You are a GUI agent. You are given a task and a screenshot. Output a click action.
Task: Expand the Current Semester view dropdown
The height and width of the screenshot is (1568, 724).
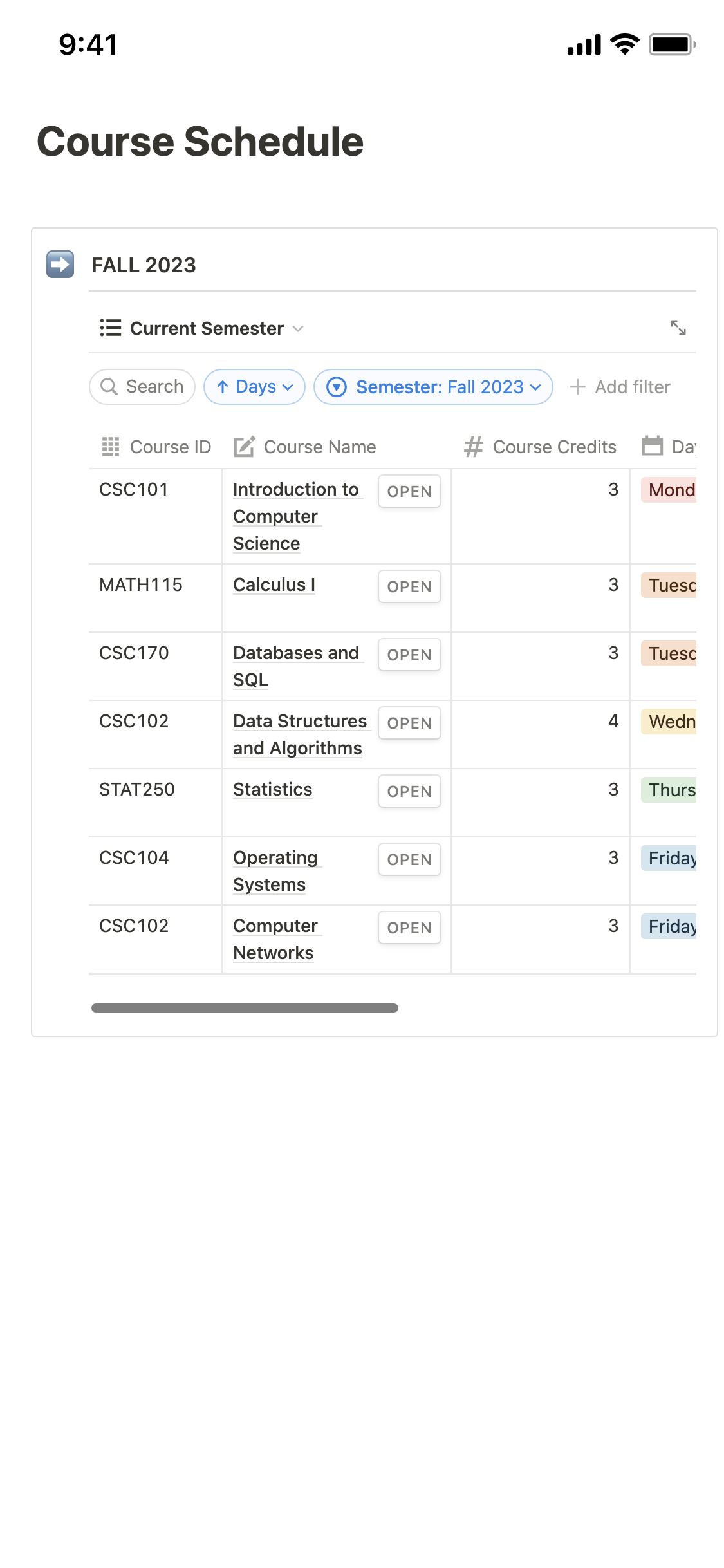pos(298,328)
